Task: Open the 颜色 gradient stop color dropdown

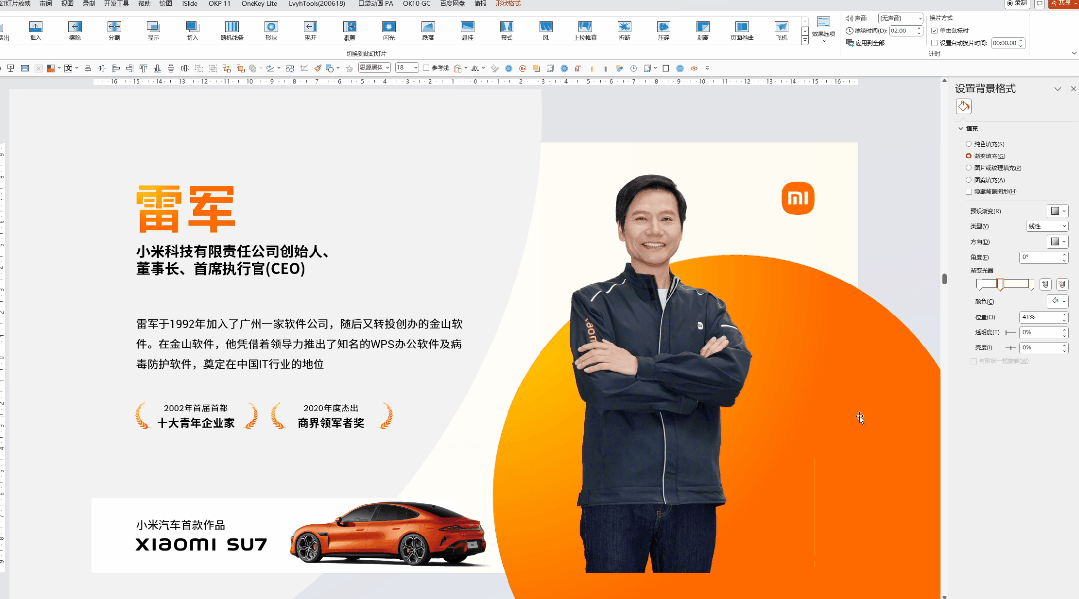Action: [1058, 301]
